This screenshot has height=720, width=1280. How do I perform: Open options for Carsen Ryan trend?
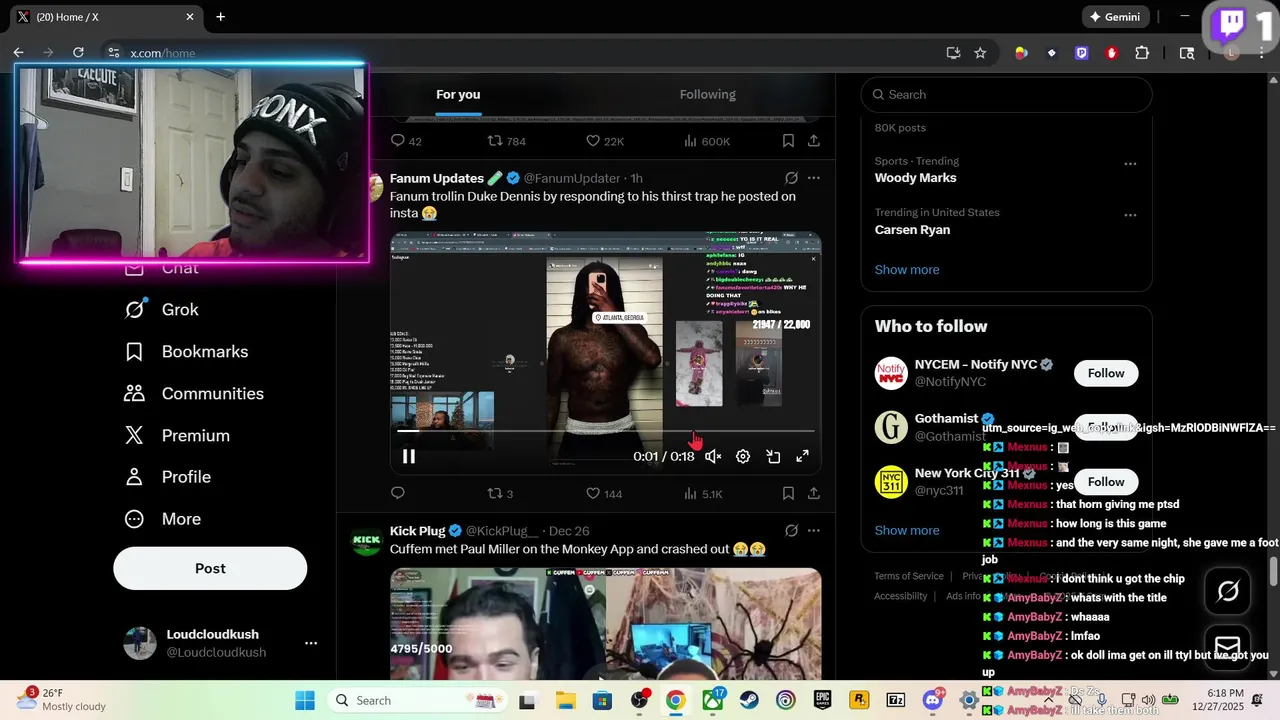click(x=1130, y=215)
